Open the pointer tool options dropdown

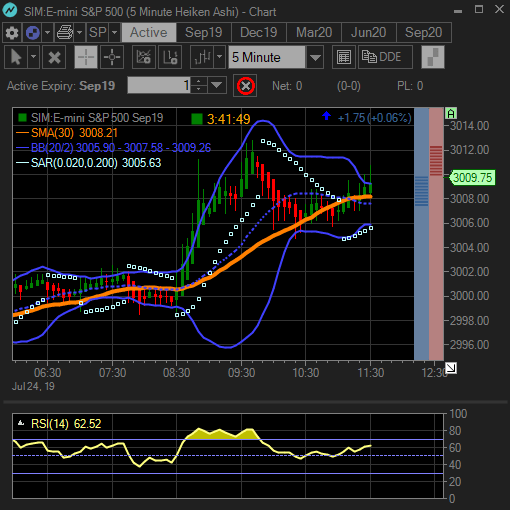[x=33, y=57]
